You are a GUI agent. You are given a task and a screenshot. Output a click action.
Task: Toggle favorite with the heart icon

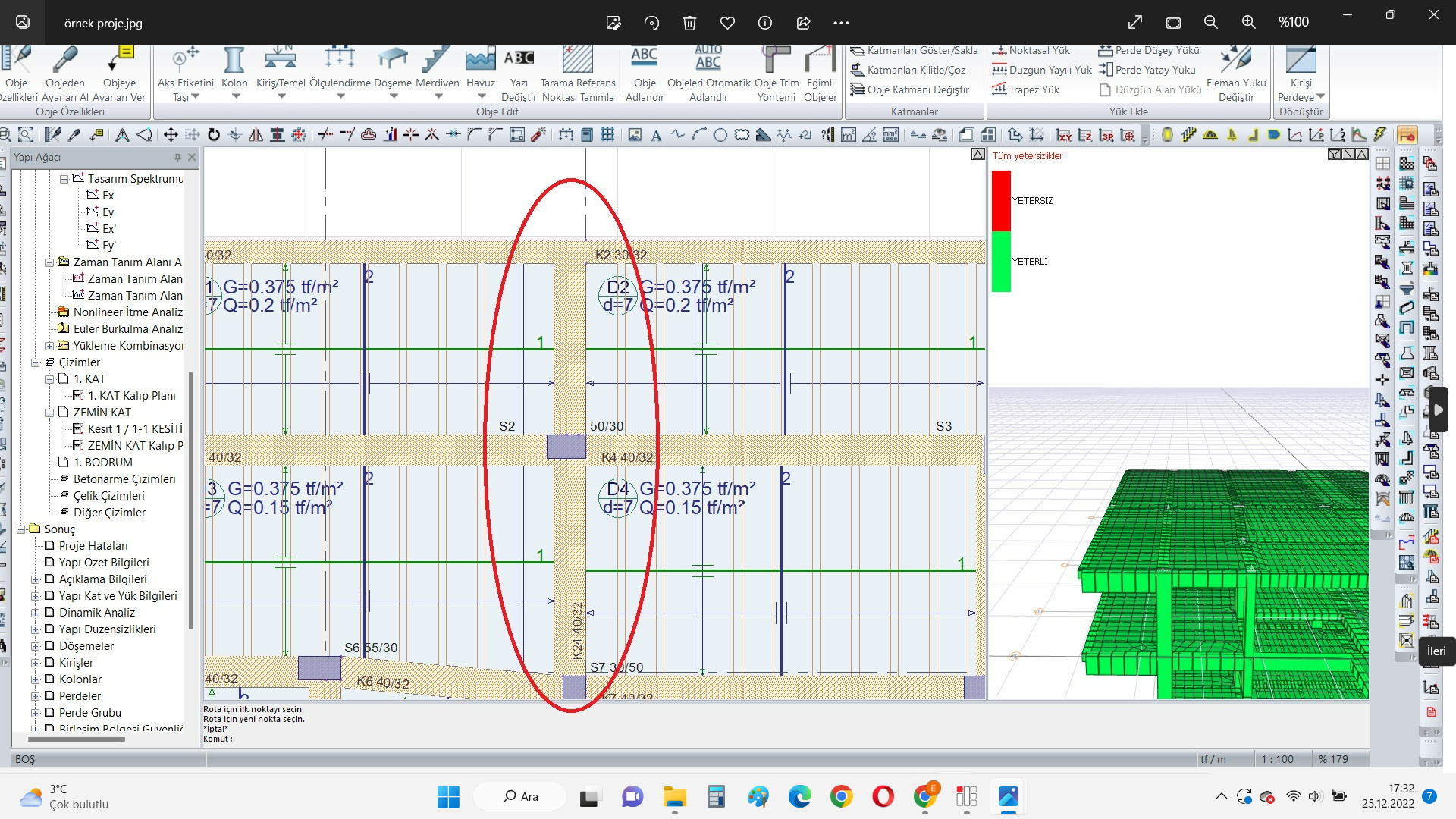[x=727, y=23]
